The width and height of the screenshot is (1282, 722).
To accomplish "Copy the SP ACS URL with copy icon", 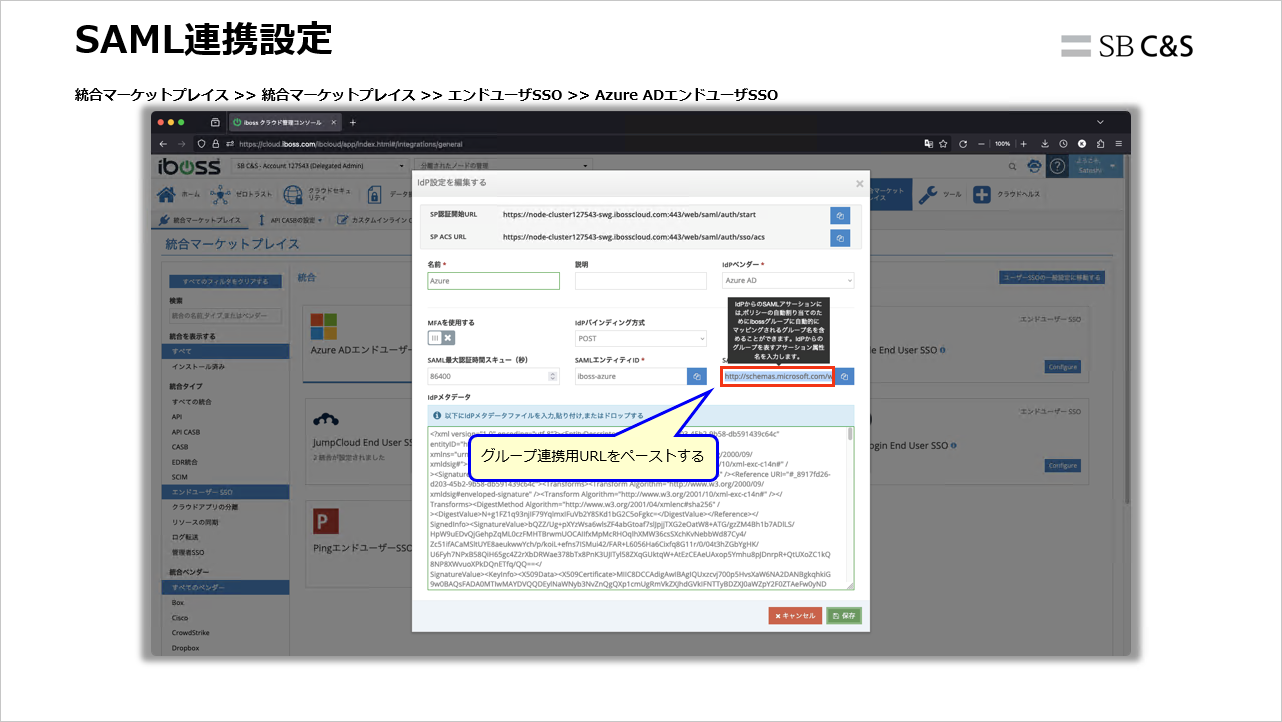I will coord(840,238).
